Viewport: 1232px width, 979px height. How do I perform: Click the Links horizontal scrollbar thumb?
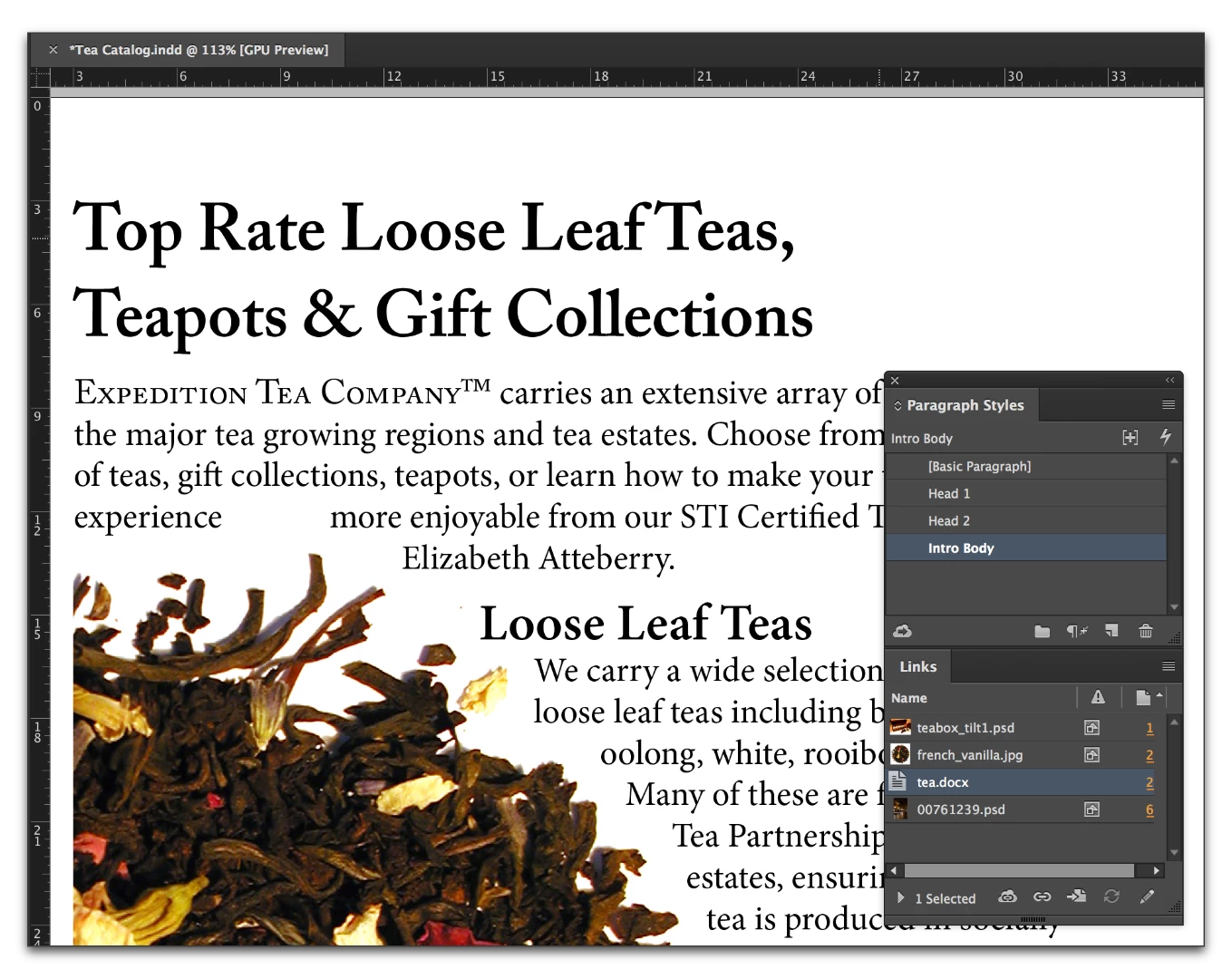1019,870
